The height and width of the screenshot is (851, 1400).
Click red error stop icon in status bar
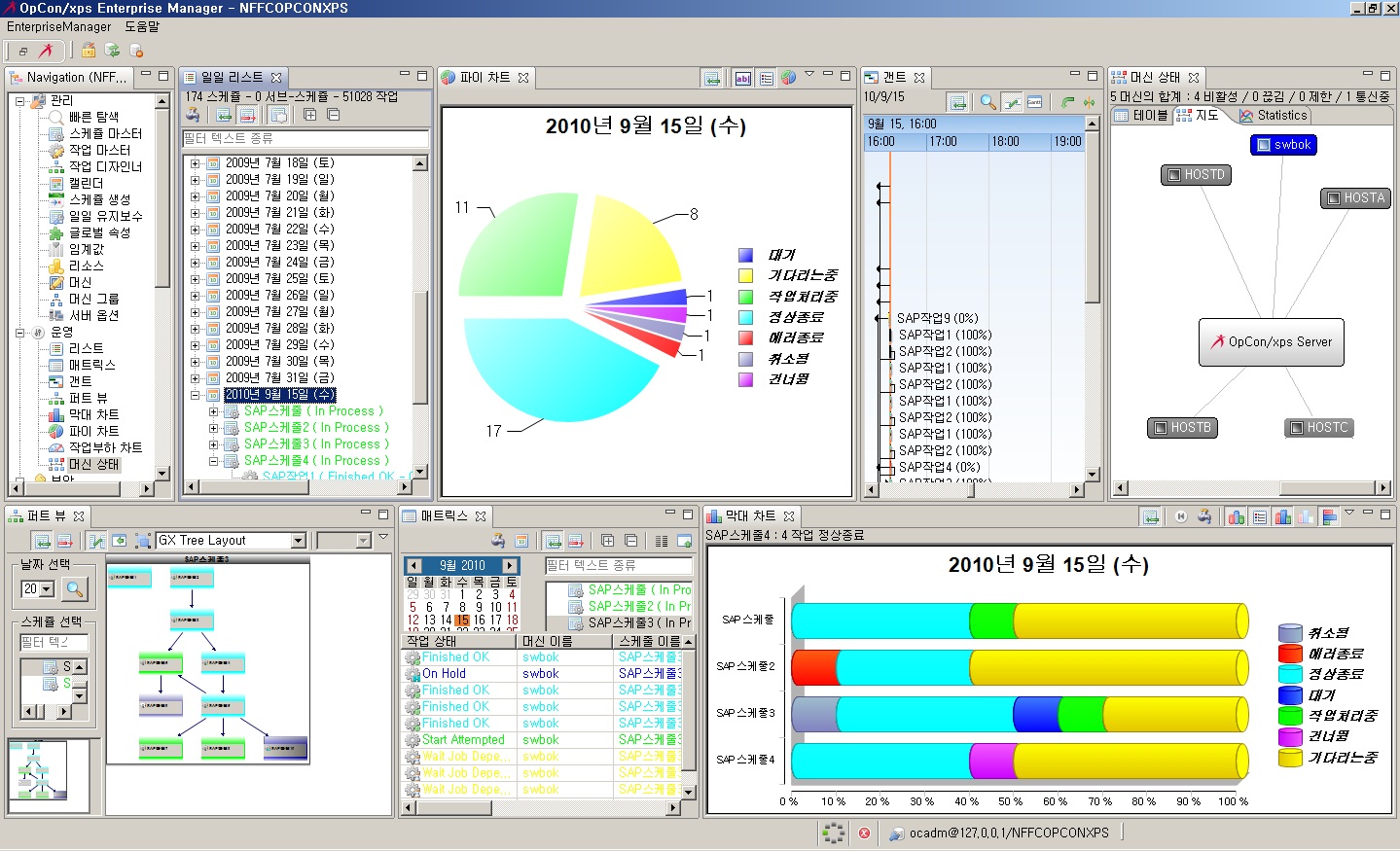pyautogui.click(x=864, y=833)
